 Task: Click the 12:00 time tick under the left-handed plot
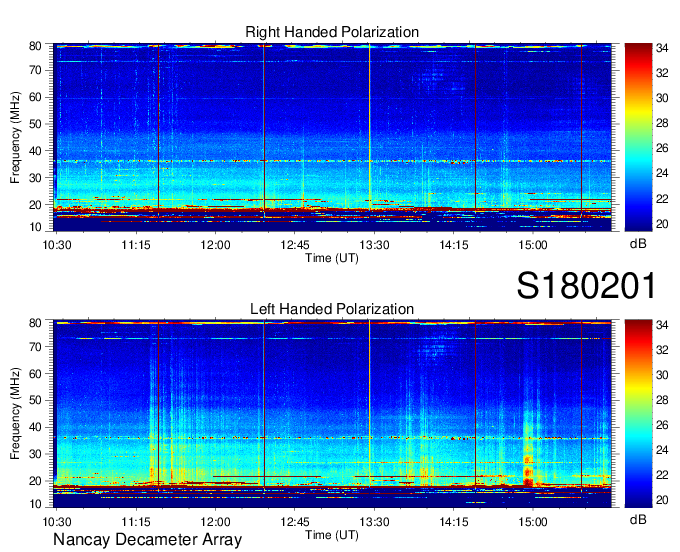(x=215, y=522)
